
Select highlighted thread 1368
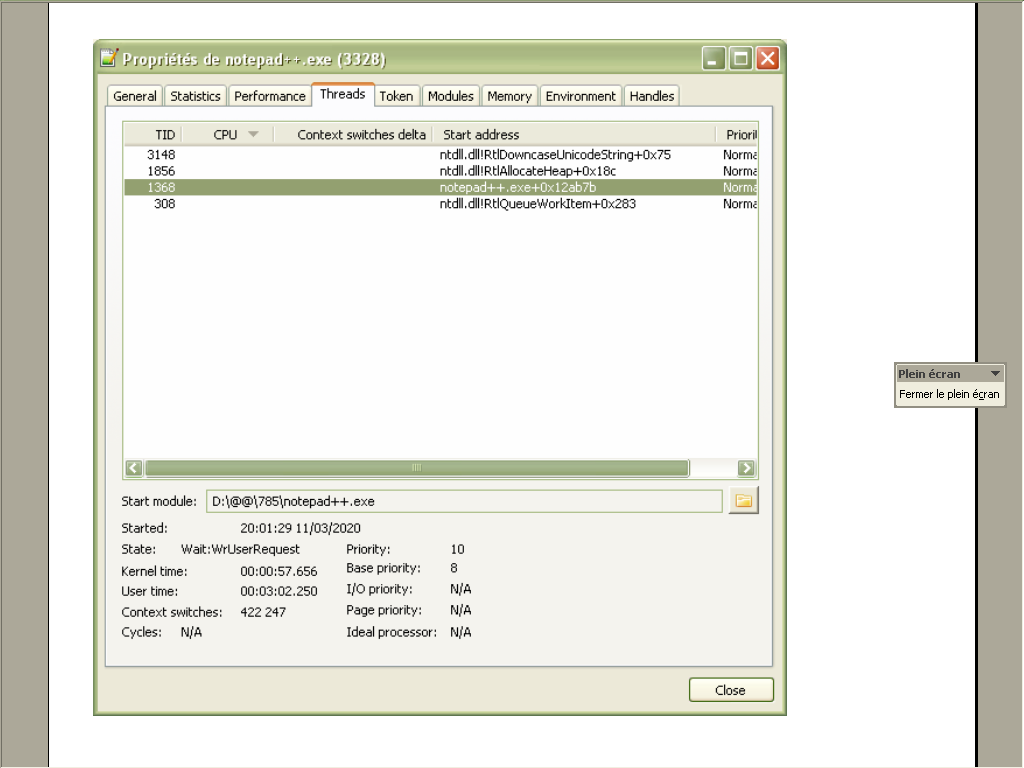[441, 187]
